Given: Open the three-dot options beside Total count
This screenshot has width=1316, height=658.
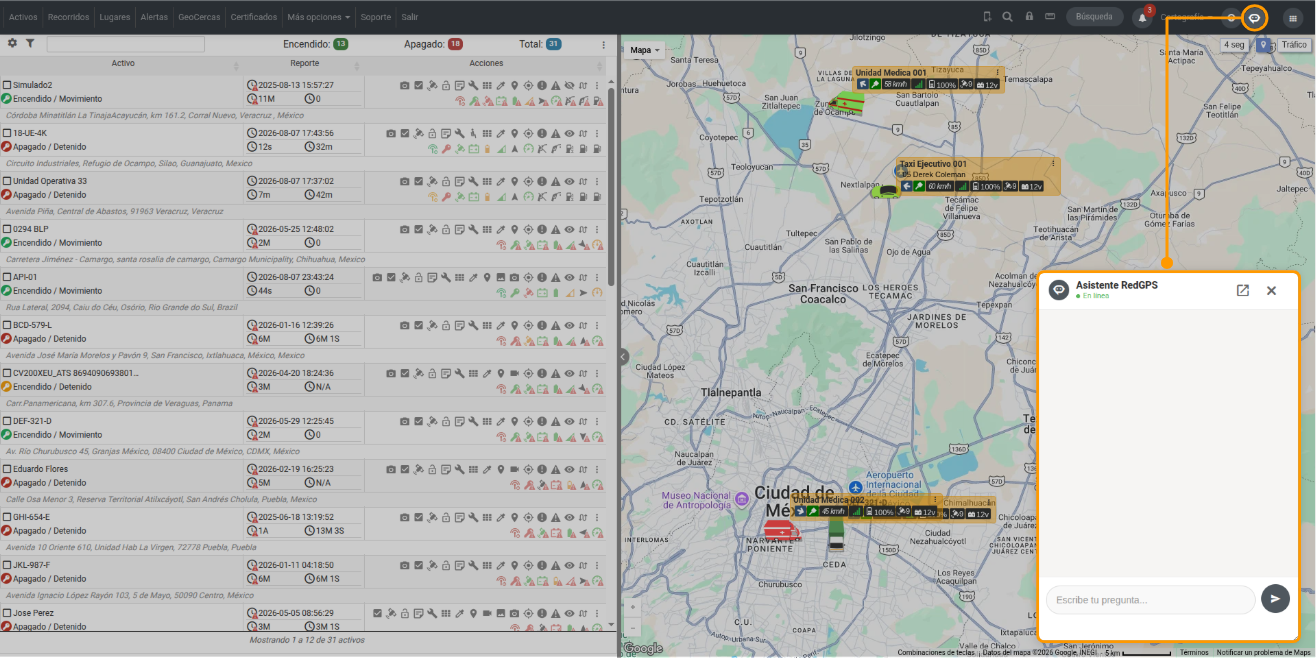Looking at the screenshot, I should coord(603,44).
